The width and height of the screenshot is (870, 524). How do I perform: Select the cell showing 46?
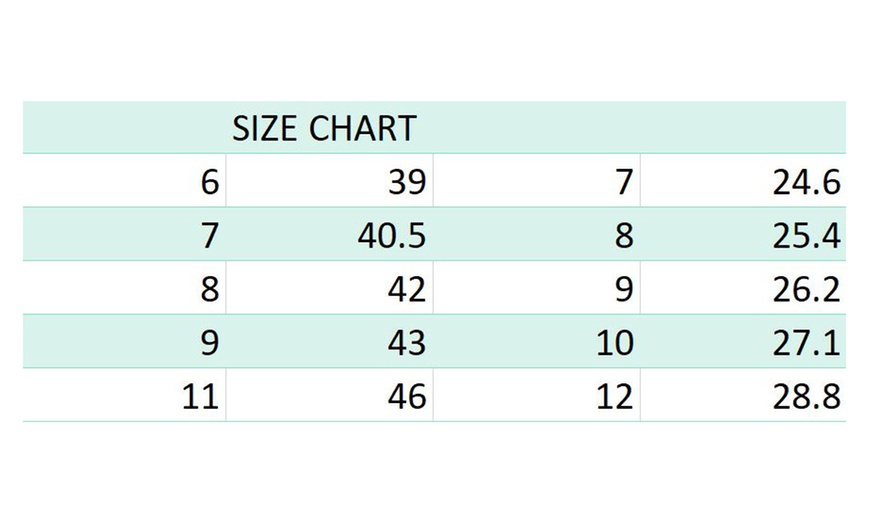pos(406,397)
